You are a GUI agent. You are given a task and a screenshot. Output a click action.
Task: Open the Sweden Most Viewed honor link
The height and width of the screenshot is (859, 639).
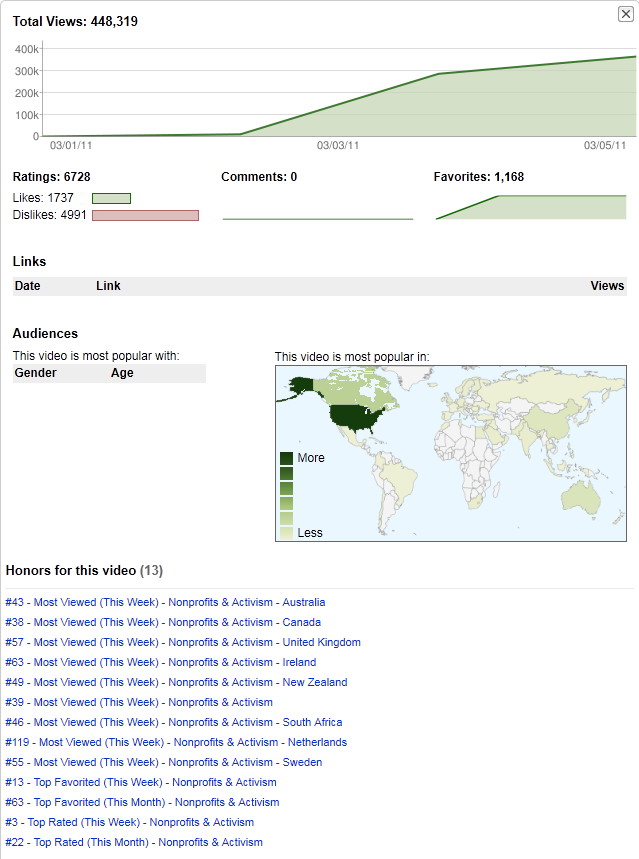163,762
